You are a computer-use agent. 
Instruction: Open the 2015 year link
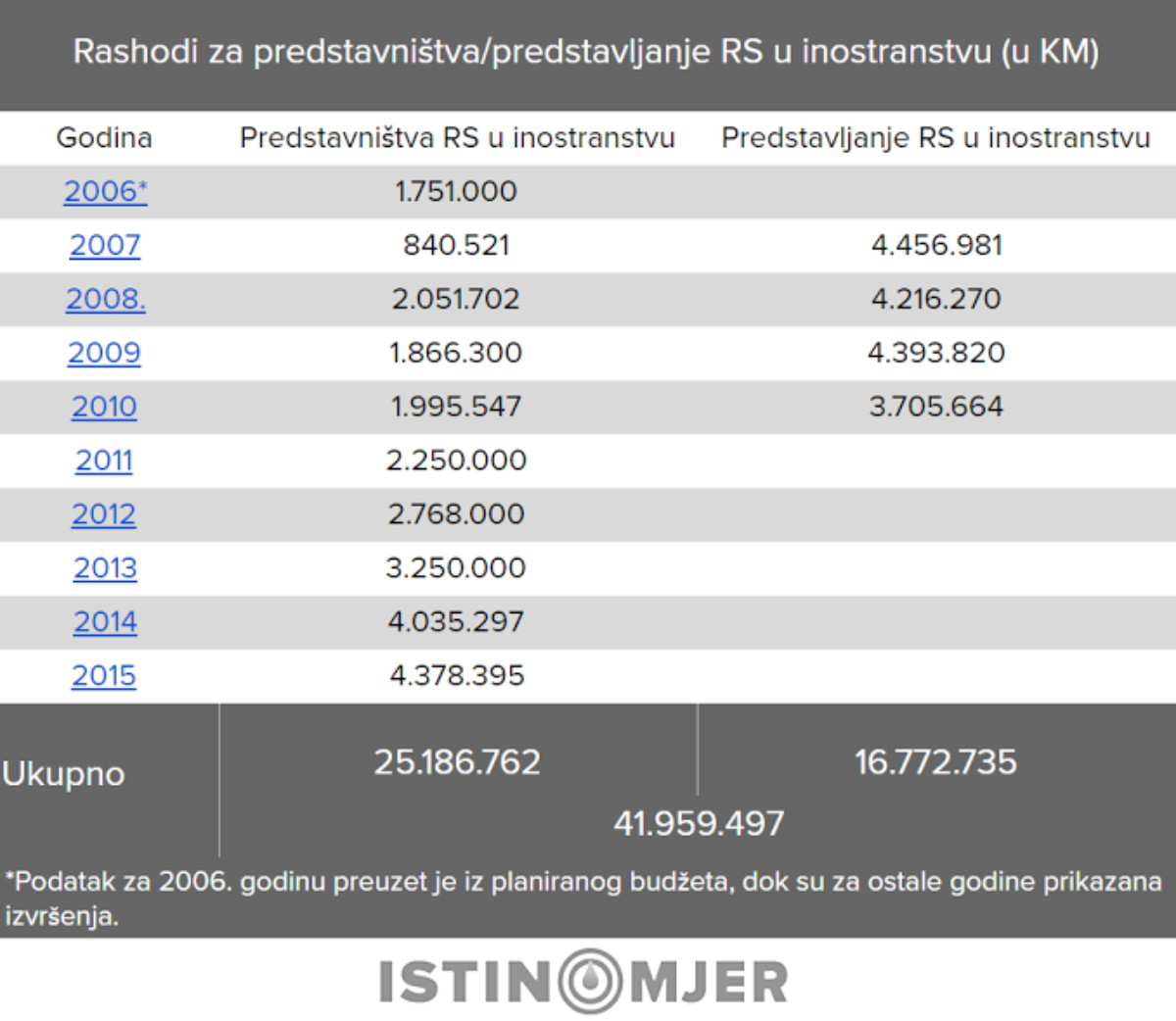(x=104, y=676)
